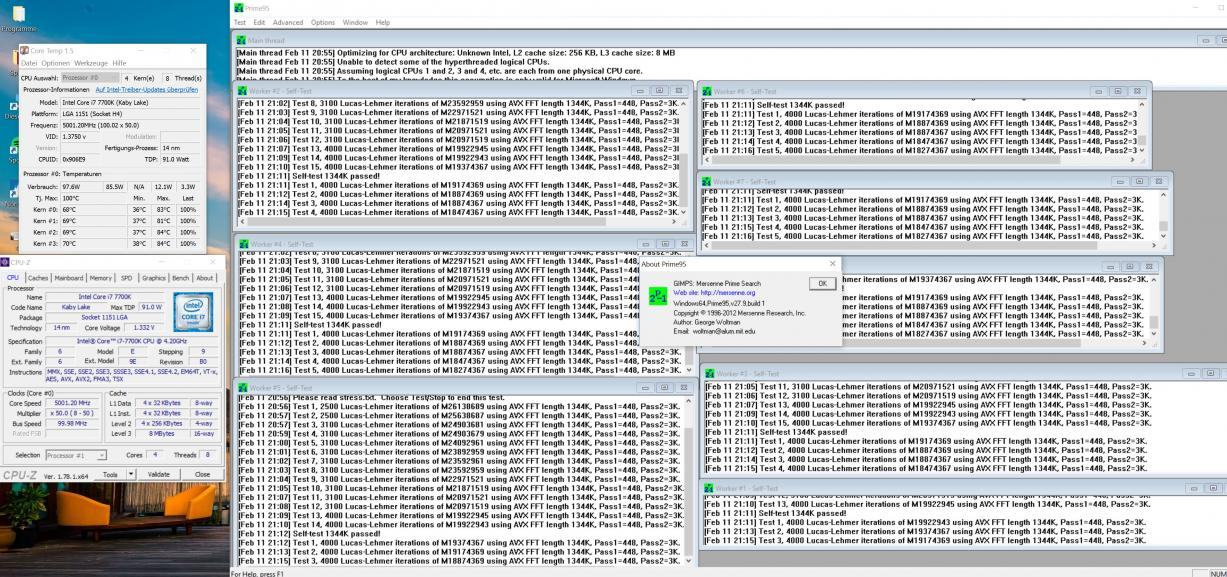
Task: Open Prime95 Edit menu
Action: 259,22
